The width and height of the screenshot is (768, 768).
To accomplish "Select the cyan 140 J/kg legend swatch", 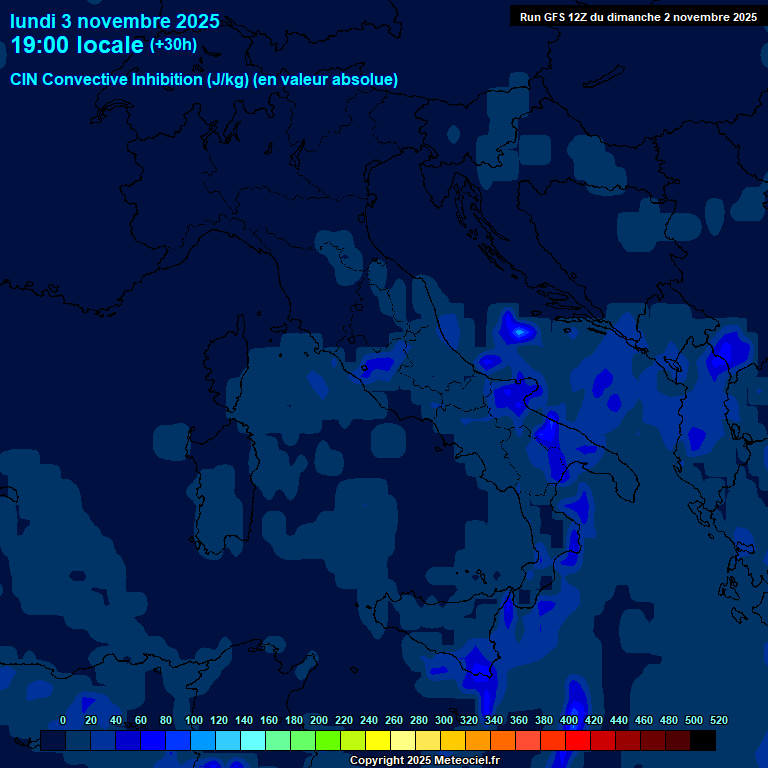I will (228, 741).
